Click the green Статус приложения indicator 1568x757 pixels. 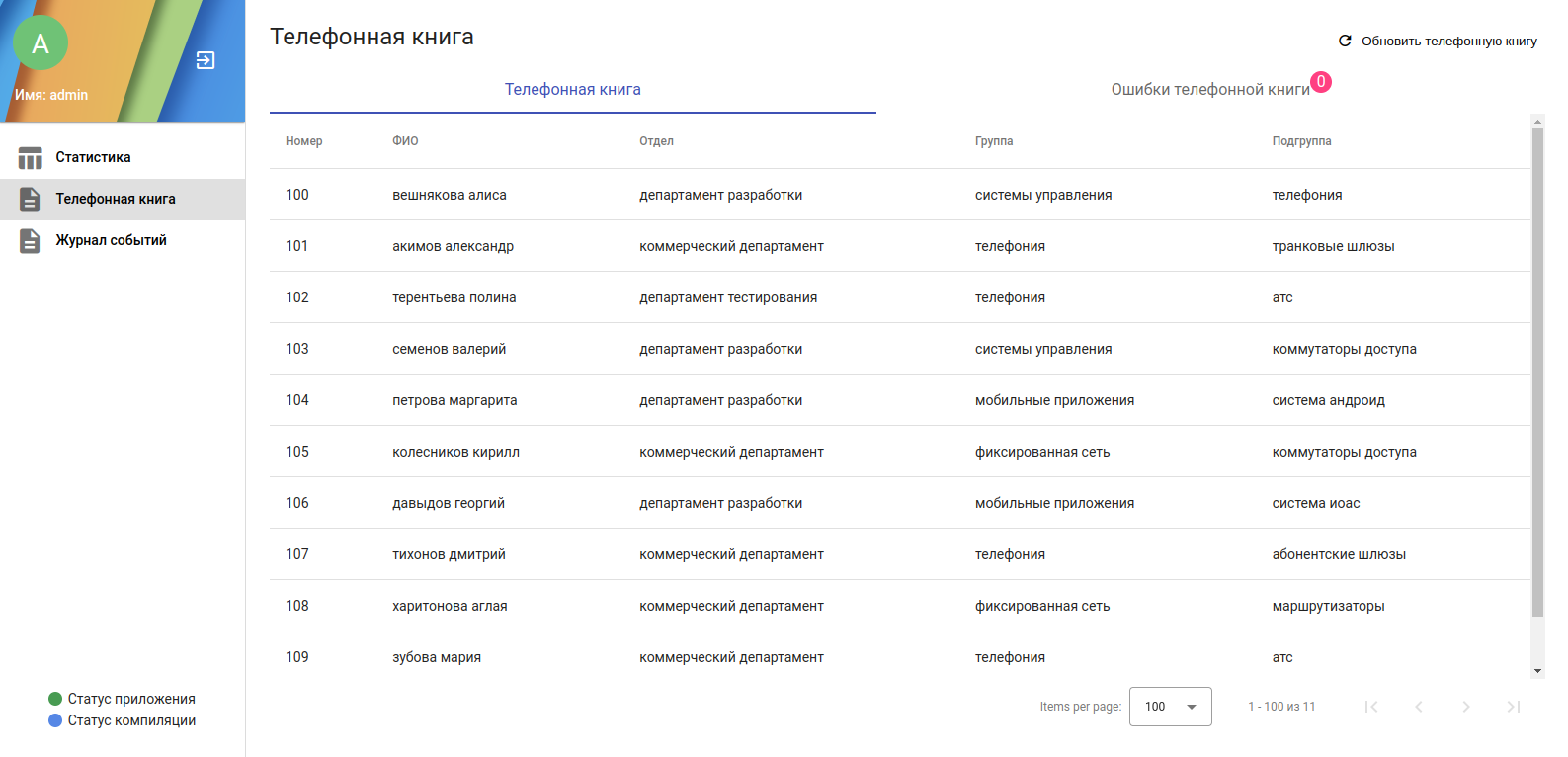(x=55, y=699)
